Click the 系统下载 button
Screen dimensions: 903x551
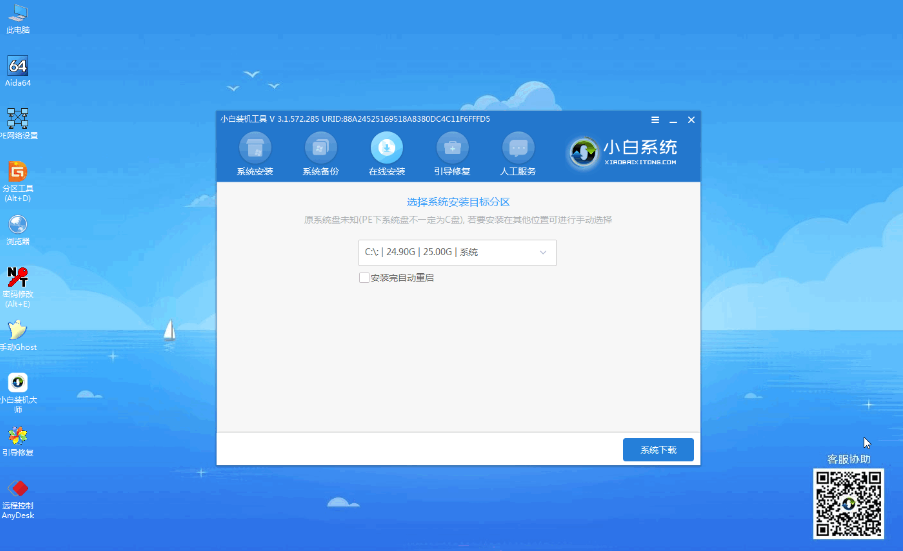click(x=658, y=450)
